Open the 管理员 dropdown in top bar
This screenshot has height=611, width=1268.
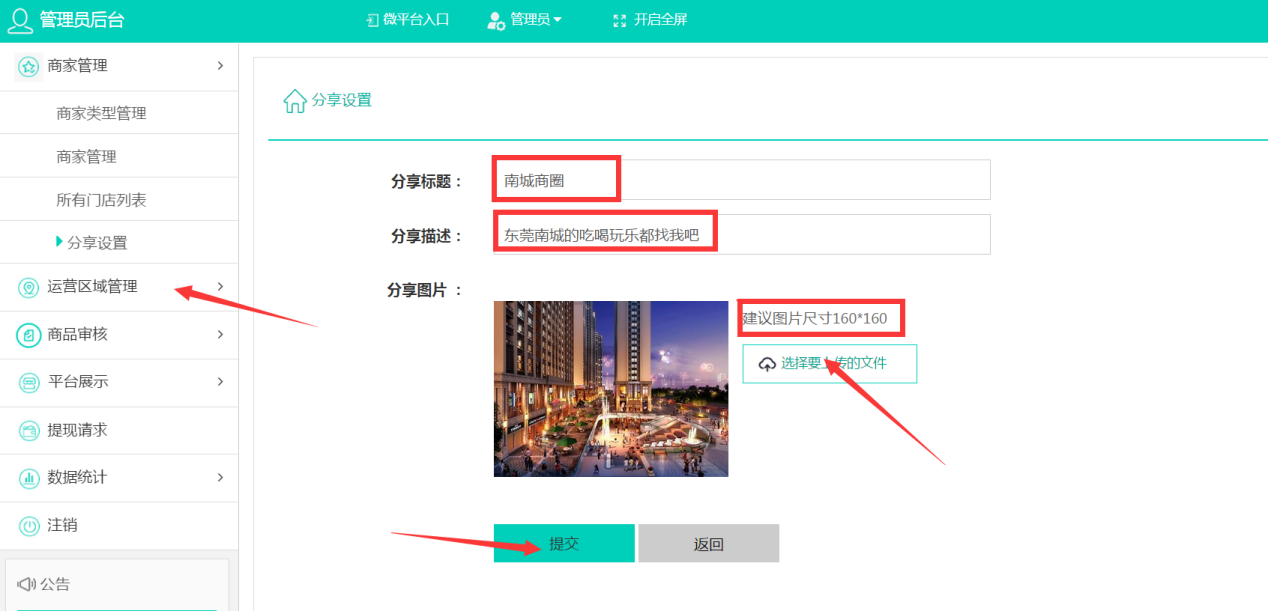525,20
